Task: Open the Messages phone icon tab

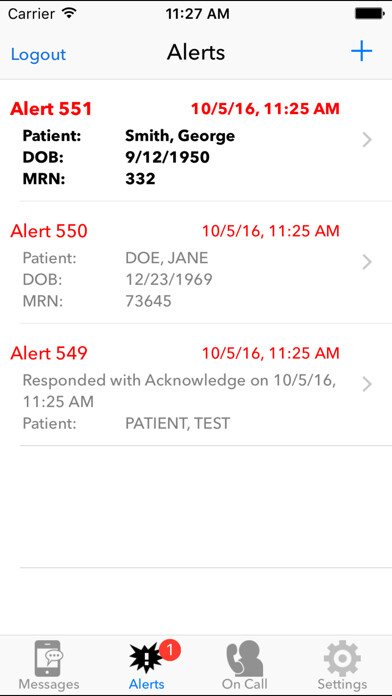Action: [49, 658]
